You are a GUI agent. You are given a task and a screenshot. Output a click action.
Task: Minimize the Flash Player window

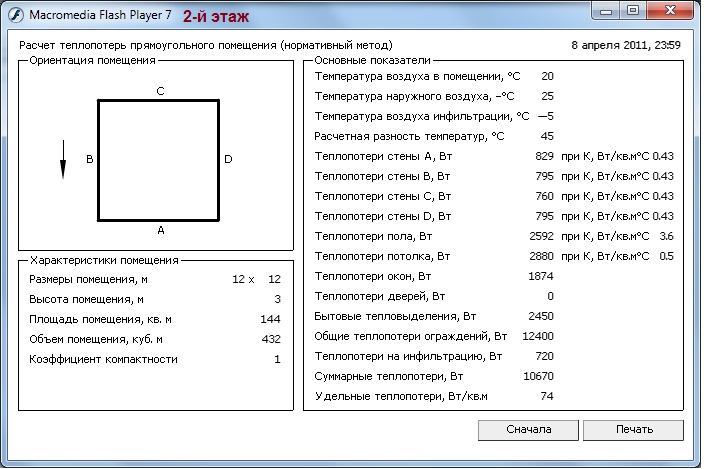point(605,11)
